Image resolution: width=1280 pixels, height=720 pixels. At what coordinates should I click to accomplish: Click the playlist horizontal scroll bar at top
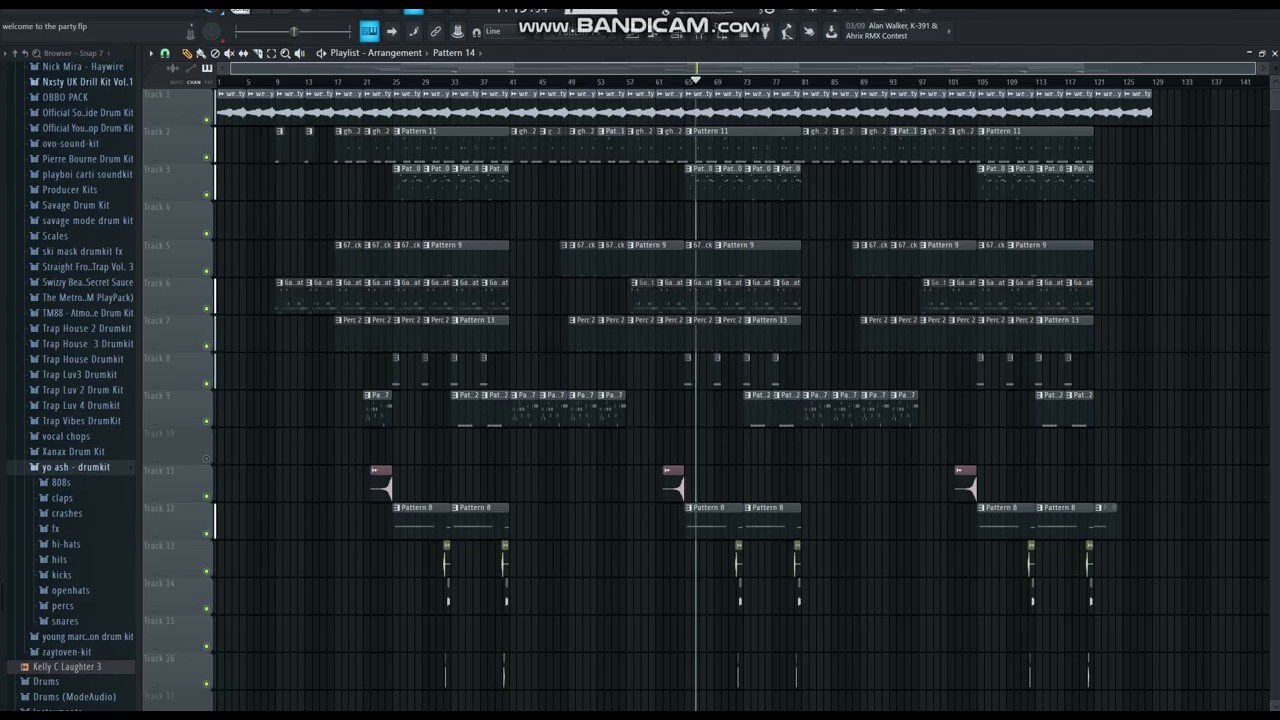click(742, 69)
